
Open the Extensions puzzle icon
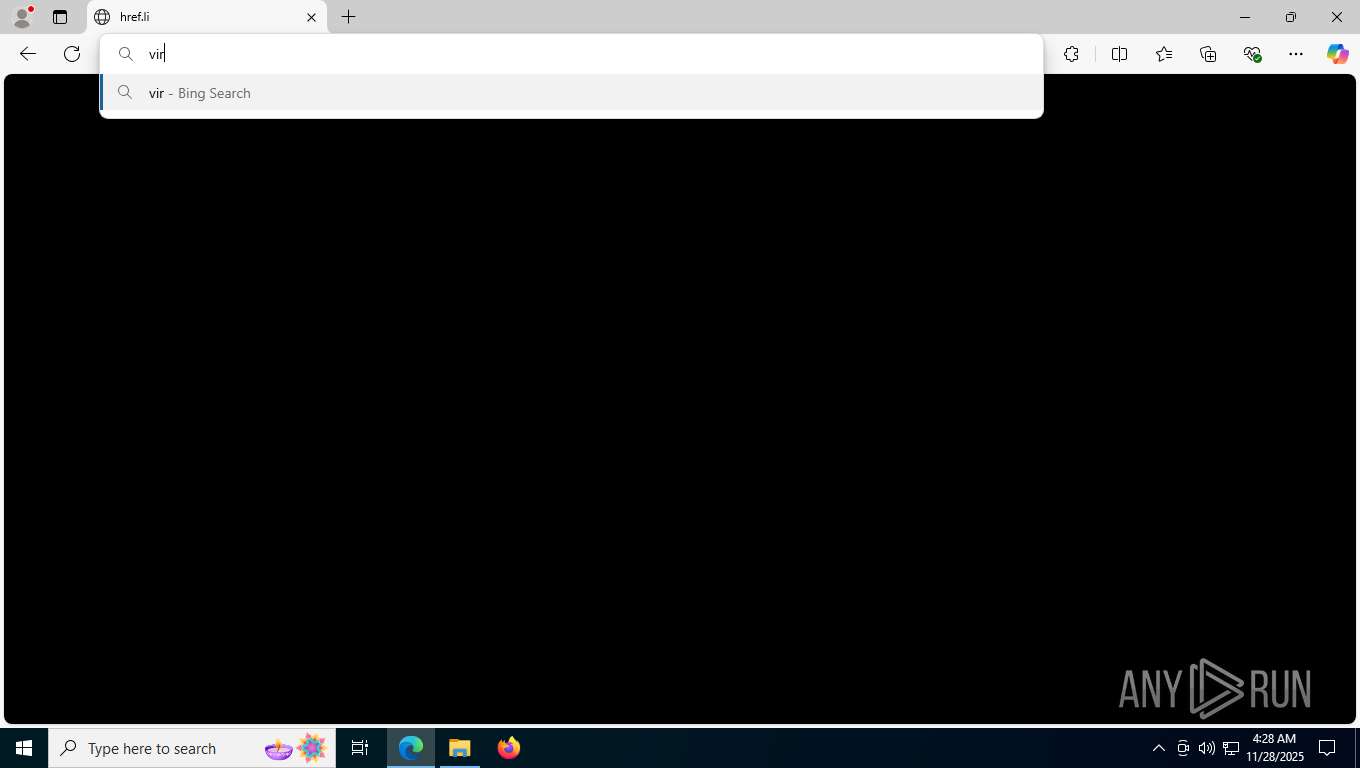pos(1071,54)
